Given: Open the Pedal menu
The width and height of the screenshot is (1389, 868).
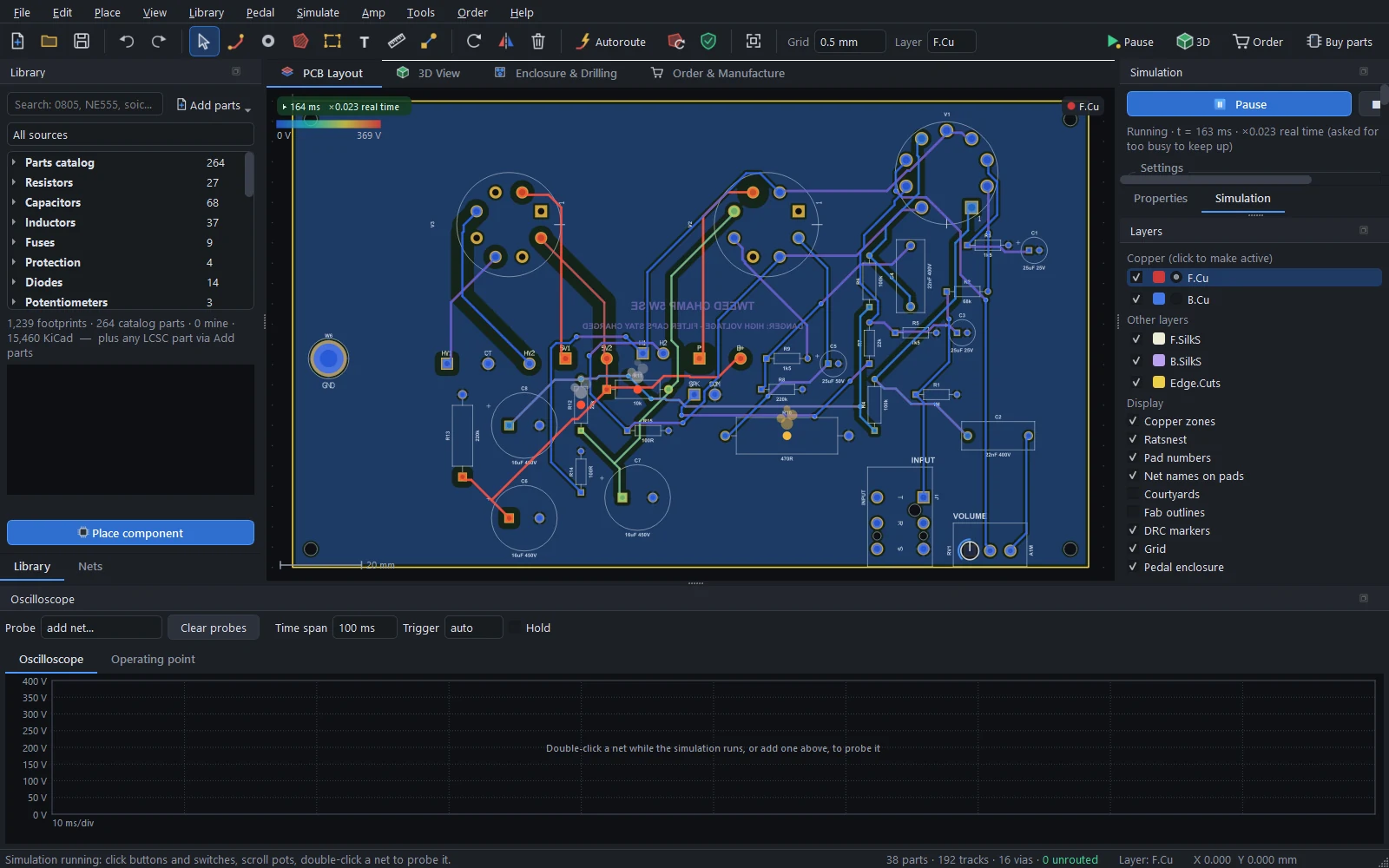Looking at the screenshot, I should point(260,12).
